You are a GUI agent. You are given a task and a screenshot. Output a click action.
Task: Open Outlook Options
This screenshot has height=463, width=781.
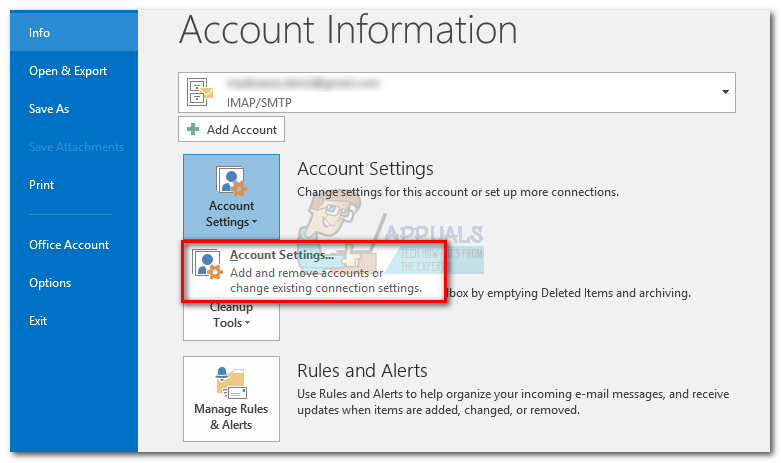[50, 283]
